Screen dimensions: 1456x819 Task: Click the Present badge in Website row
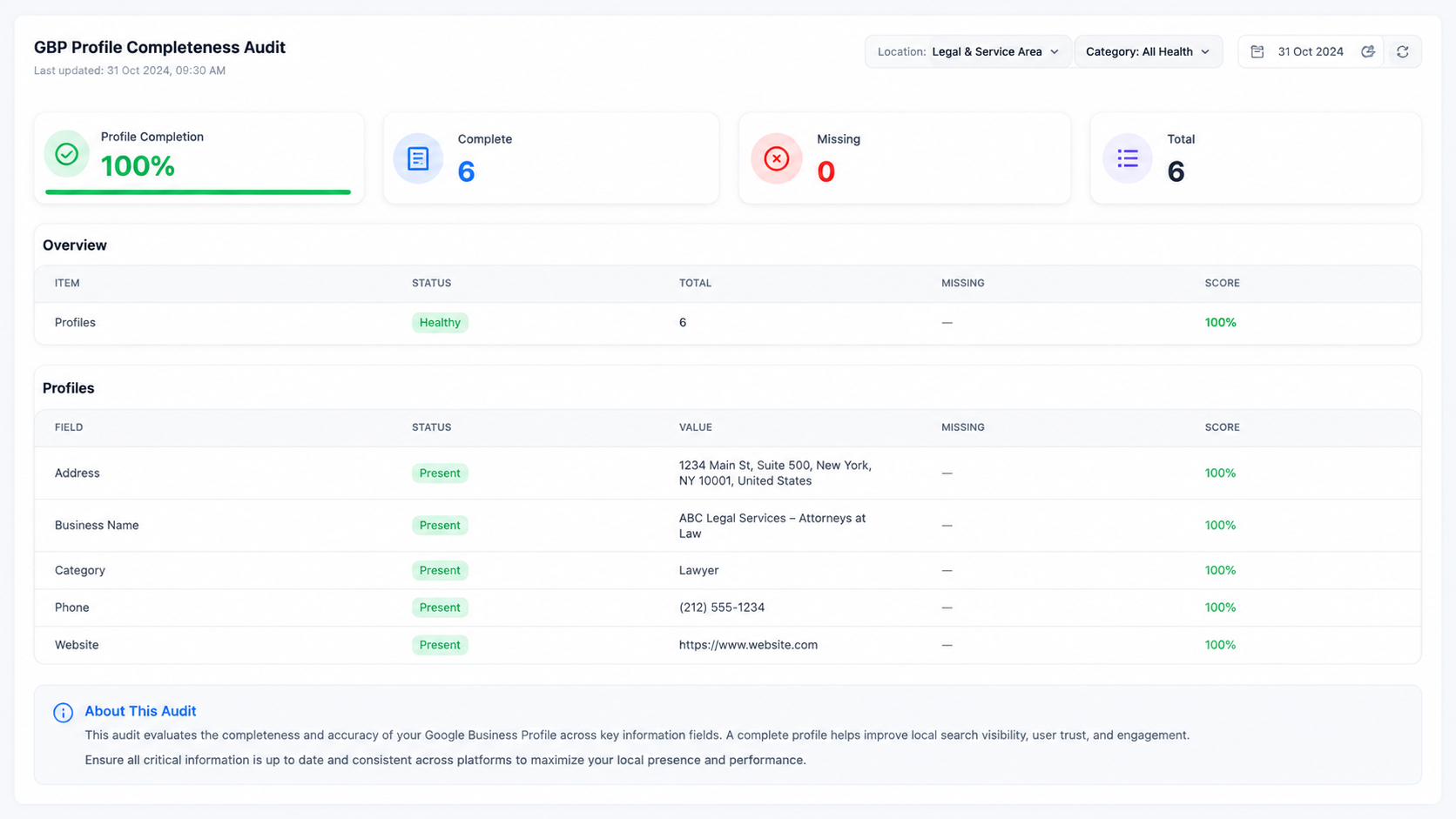point(440,645)
